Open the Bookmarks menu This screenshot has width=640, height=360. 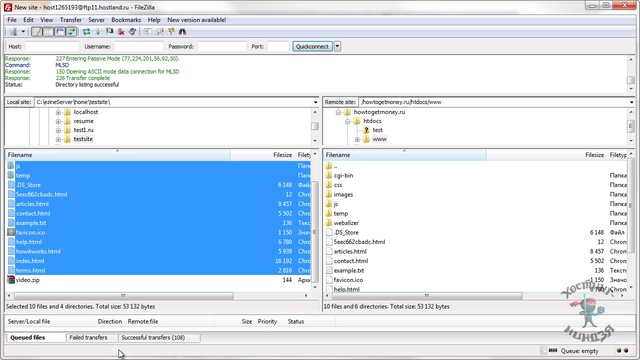[126, 20]
